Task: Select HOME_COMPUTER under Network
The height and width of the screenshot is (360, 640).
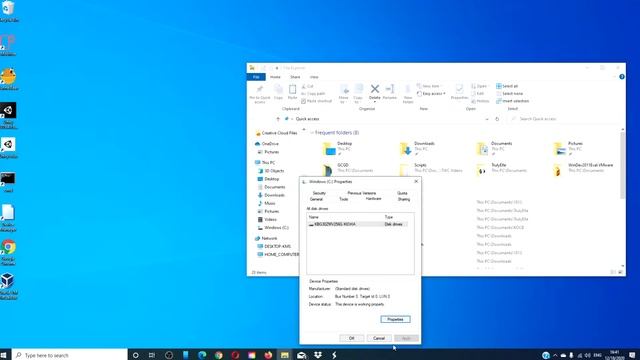Action: click(278, 254)
